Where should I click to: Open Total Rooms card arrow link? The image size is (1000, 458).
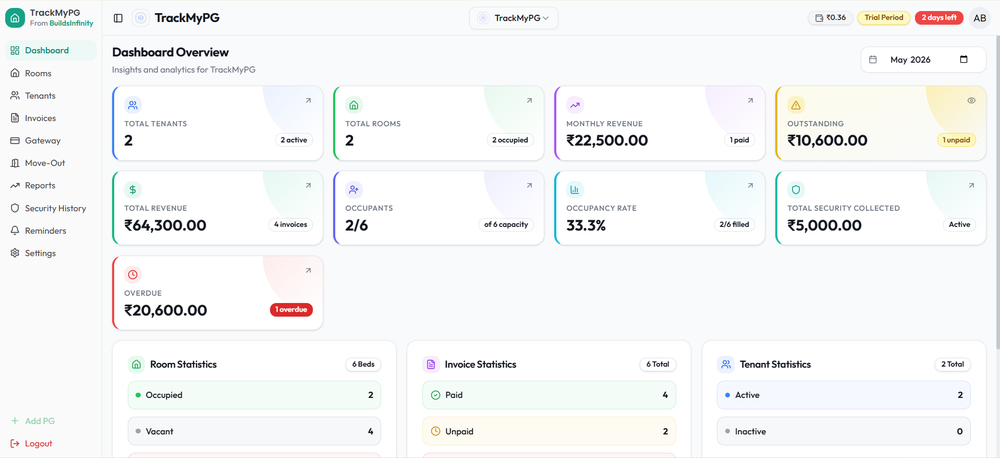[529, 101]
